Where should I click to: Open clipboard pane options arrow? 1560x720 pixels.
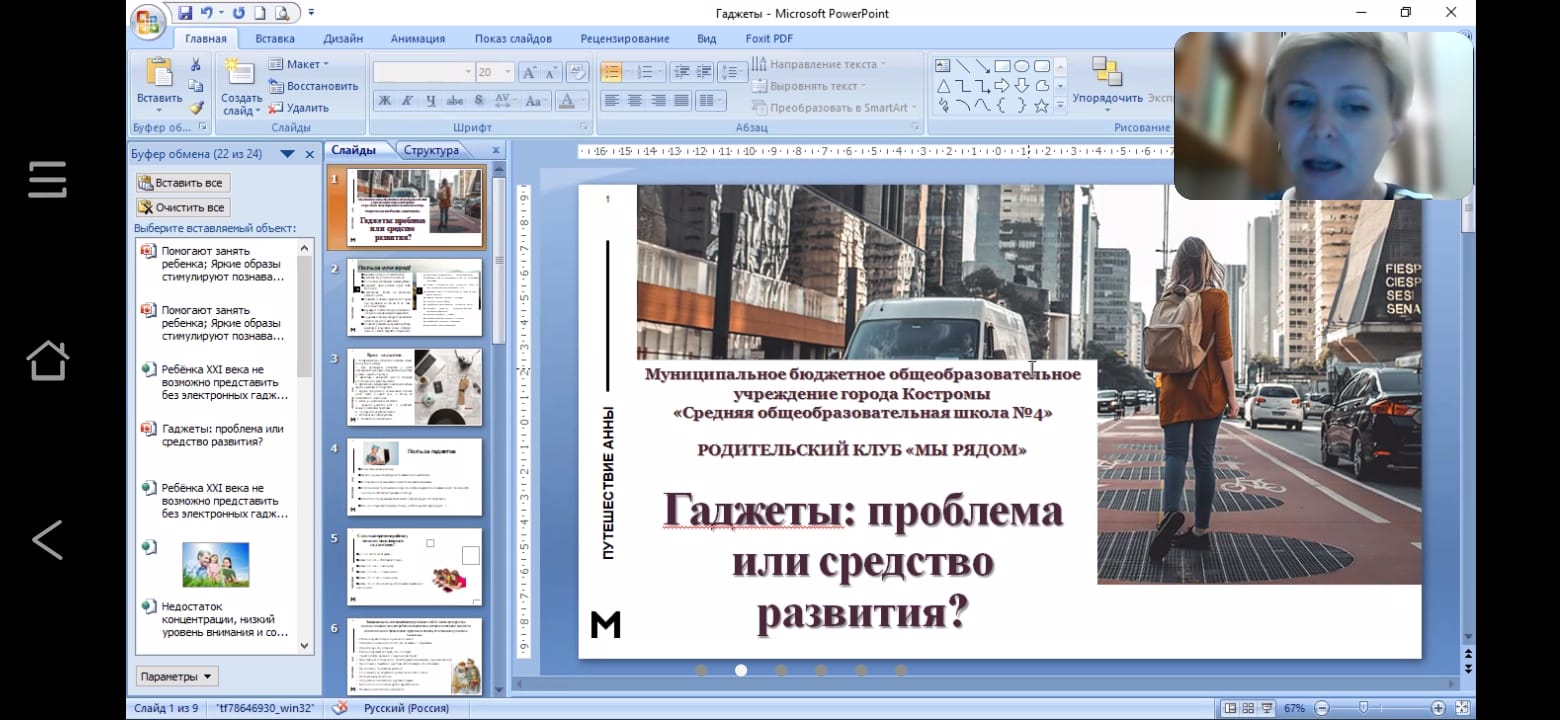point(287,154)
